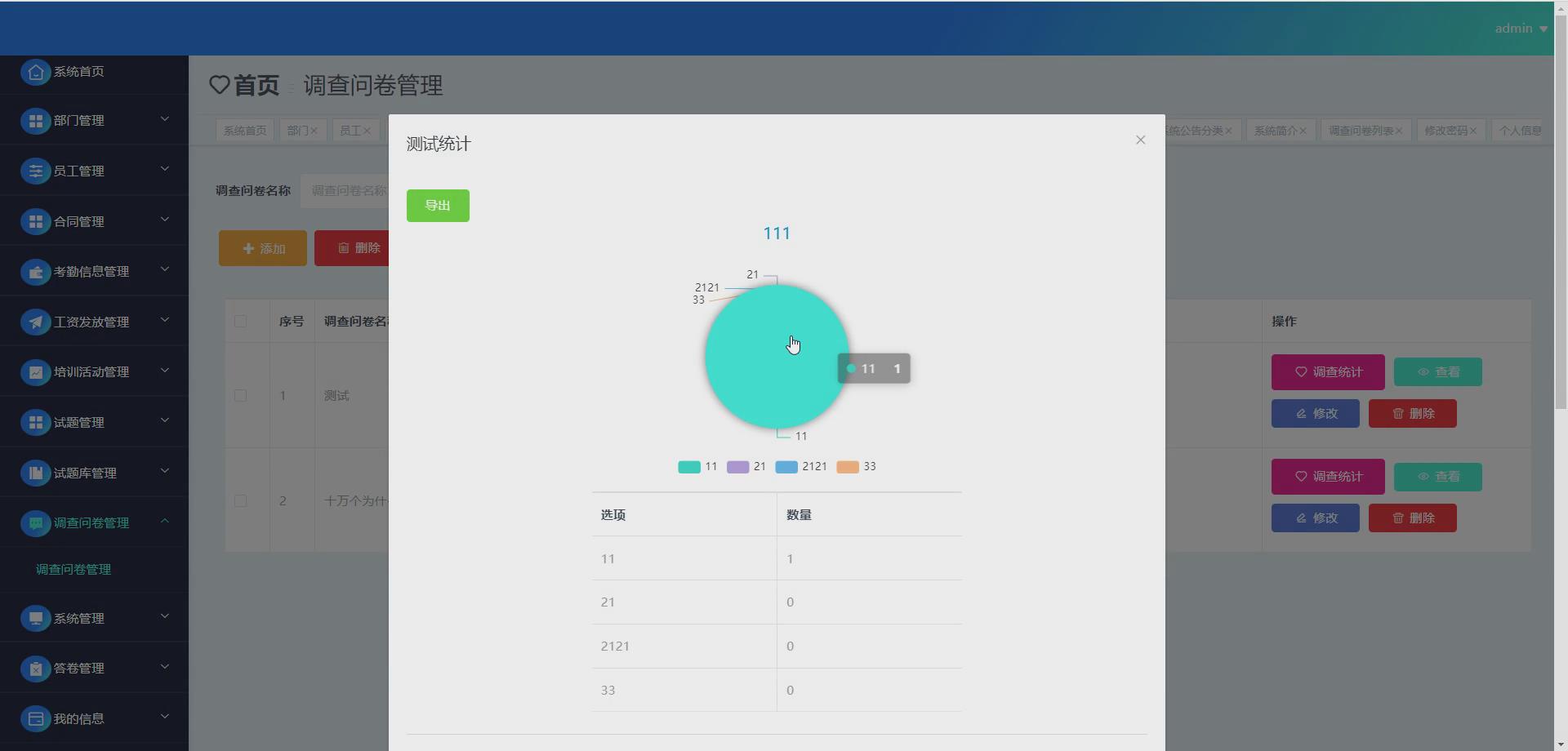Close the 员工 tab via its X
The image size is (1568, 751).
coord(367,131)
